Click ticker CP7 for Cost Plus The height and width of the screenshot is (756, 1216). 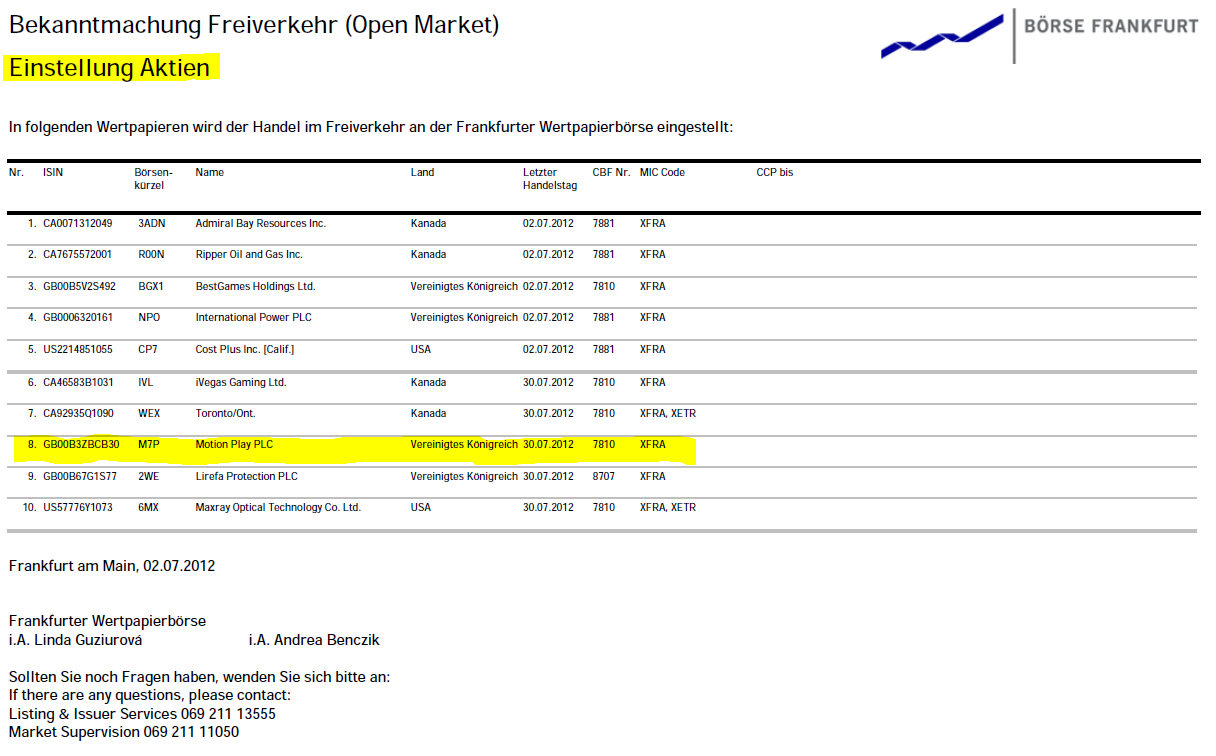(148, 350)
